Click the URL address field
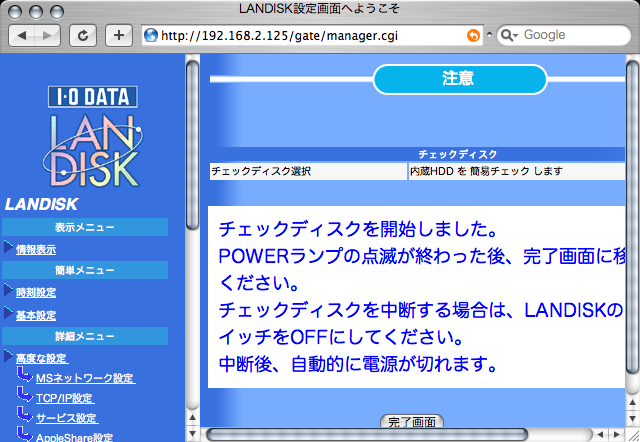Viewport: 640px width, 442px height. [x=312, y=36]
